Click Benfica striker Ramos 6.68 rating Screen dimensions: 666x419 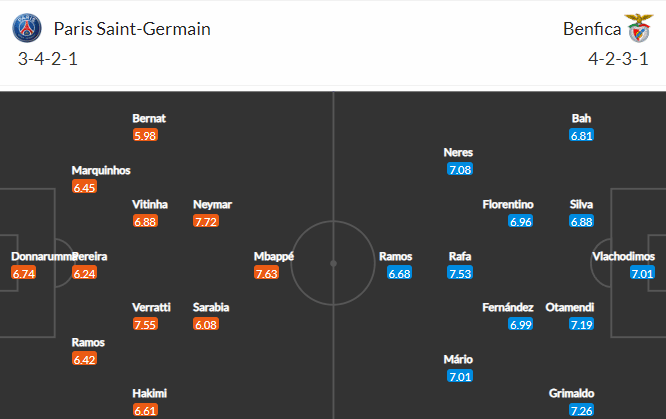[399, 273]
